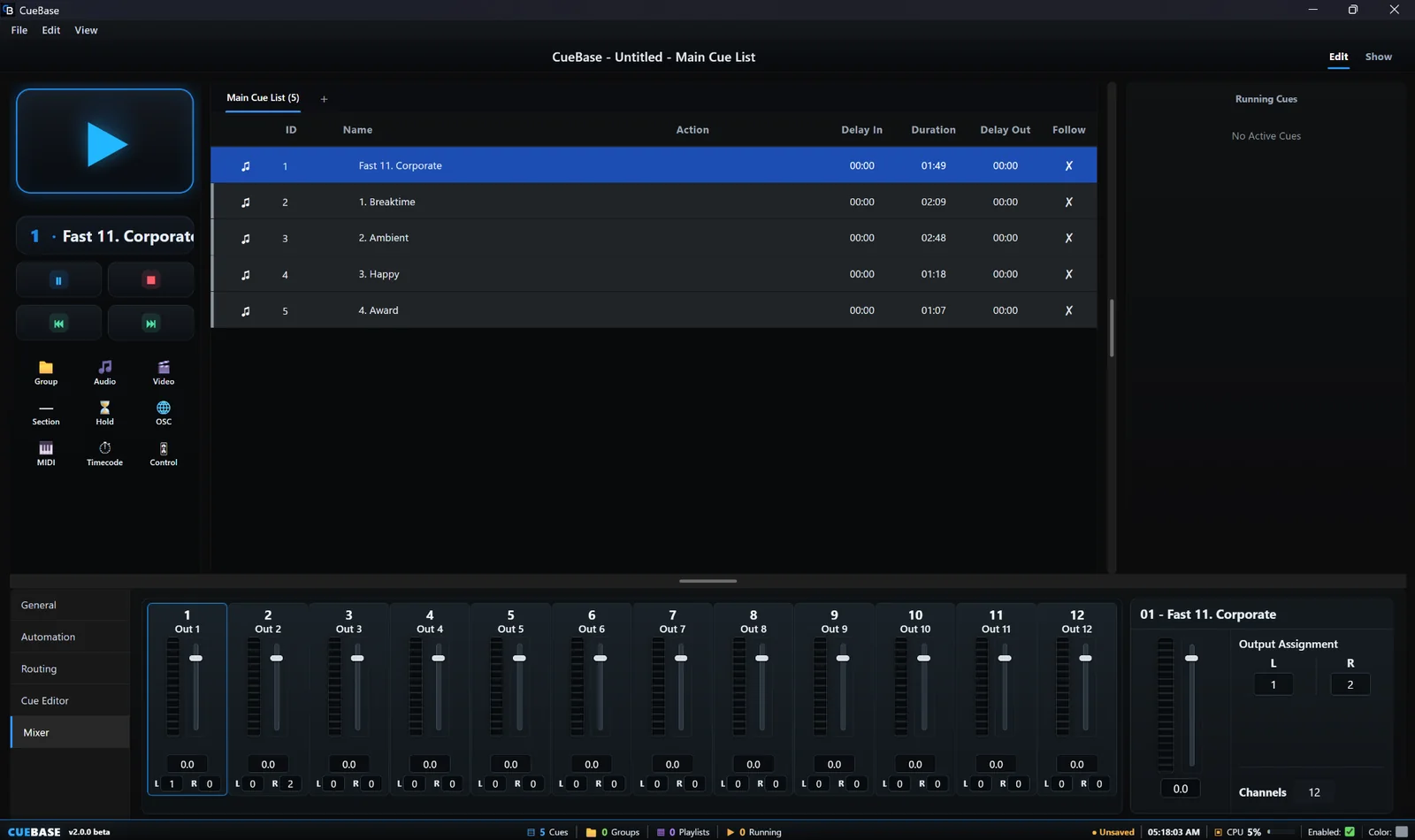Click the L output assignment field showing 1

1273,684
